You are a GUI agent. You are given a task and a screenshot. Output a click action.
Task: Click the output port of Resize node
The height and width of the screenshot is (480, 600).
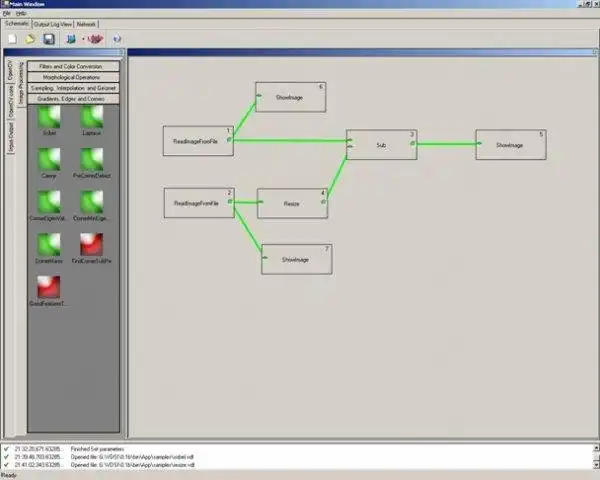tap(323, 201)
